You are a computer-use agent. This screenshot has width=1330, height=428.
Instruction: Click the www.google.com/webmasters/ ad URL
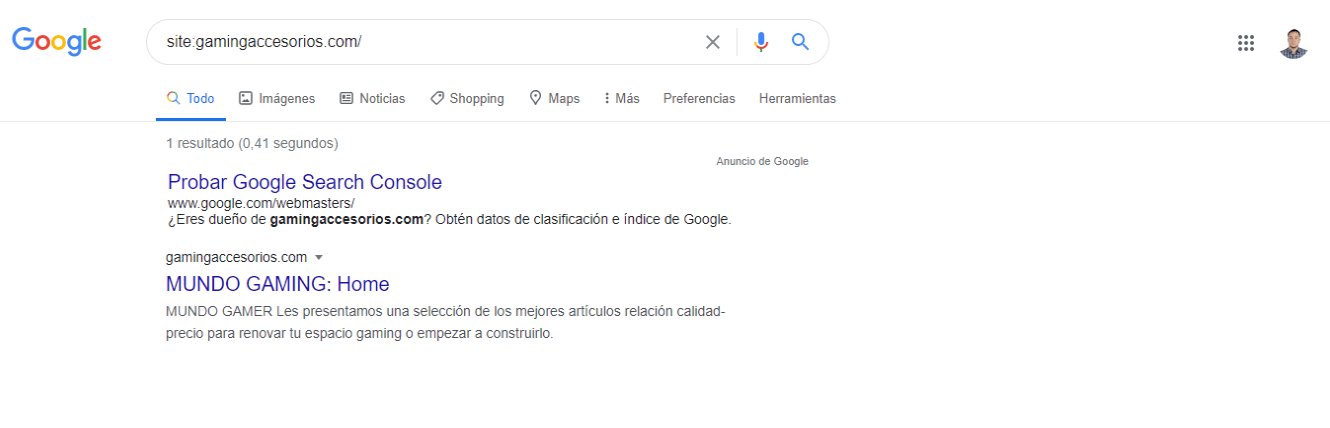pyautogui.click(x=261, y=203)
